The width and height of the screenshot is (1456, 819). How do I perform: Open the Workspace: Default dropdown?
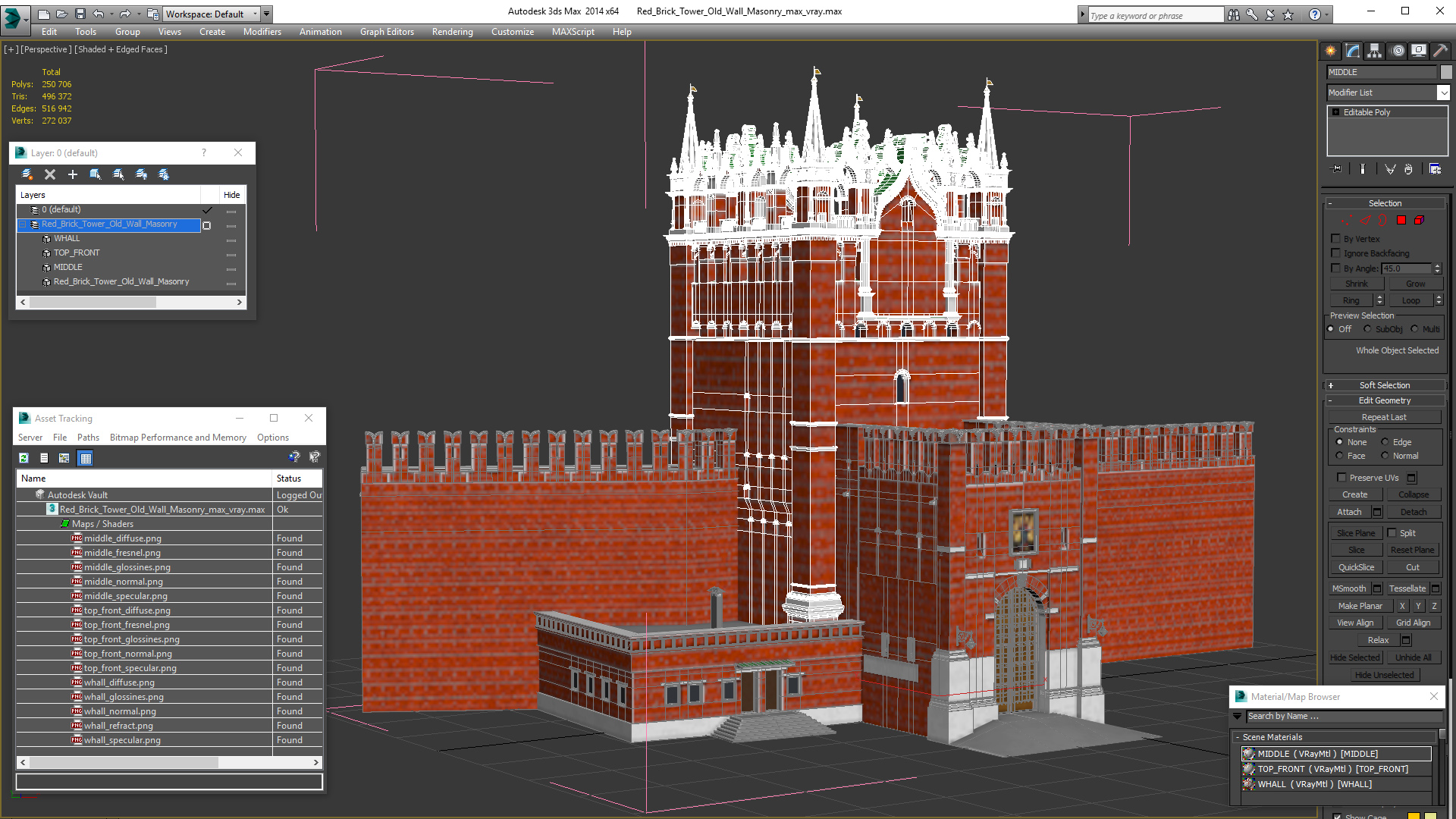[212, 14]
